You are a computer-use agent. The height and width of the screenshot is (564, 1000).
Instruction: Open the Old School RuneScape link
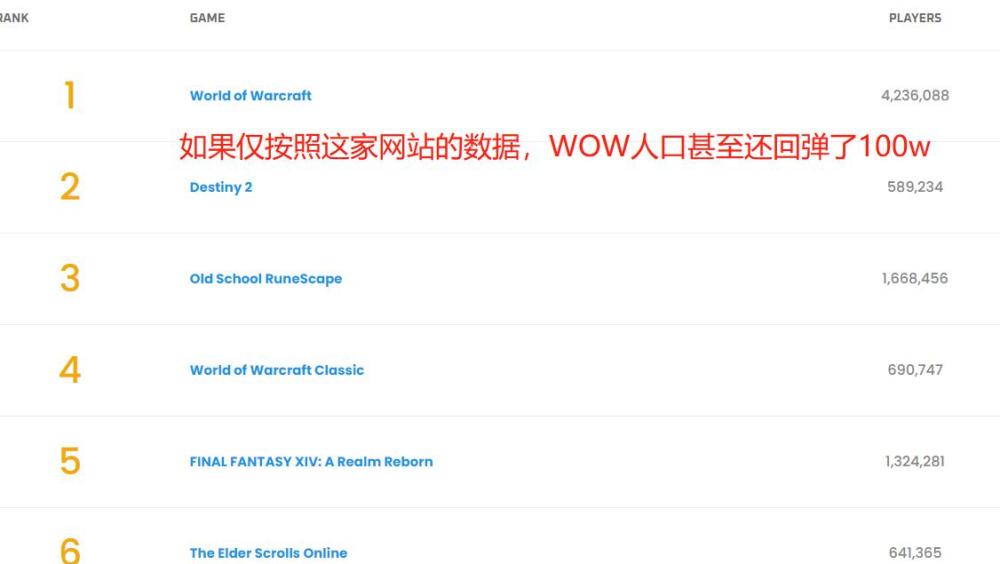tap(266, 279)
